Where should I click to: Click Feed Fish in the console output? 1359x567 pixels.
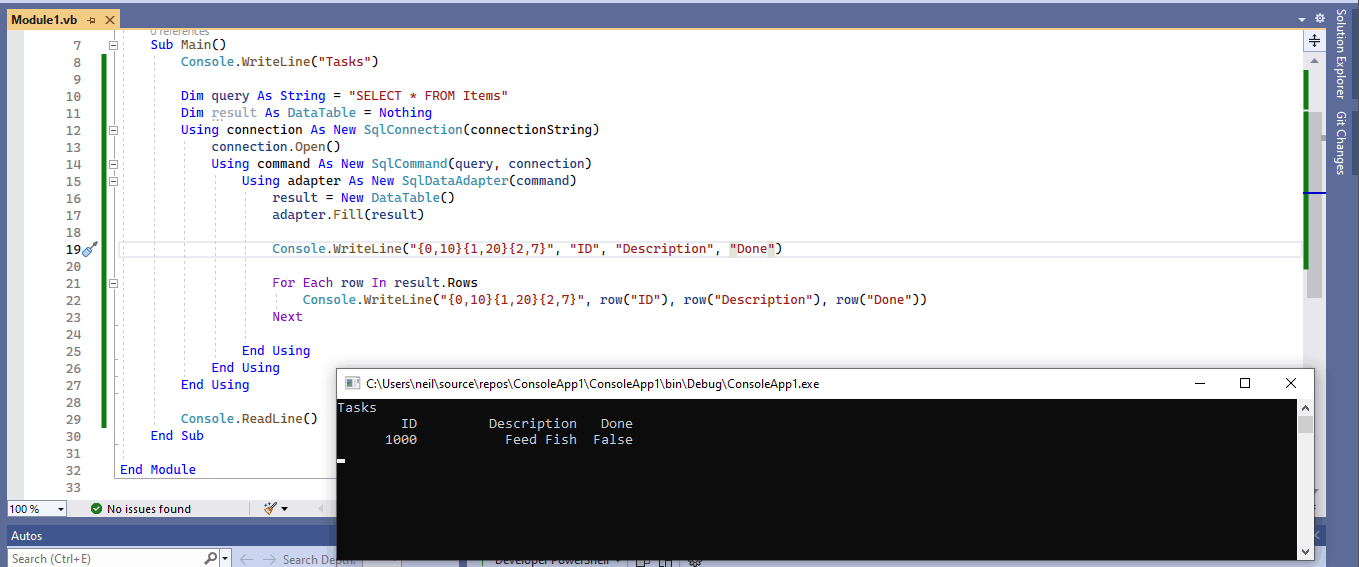pos(541,440)
